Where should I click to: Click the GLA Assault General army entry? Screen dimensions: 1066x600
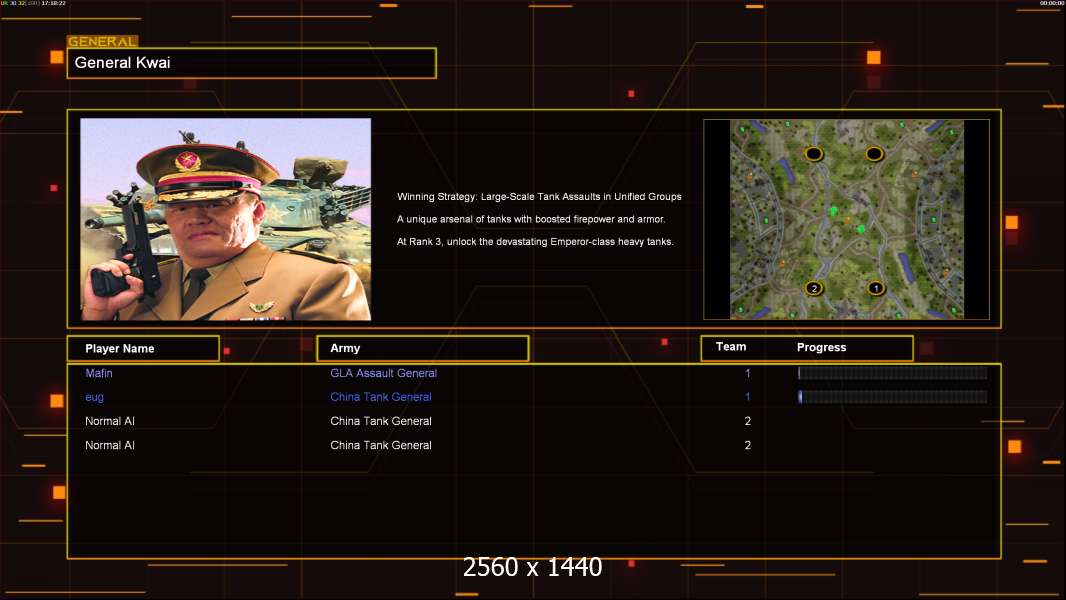coord(383,373)
